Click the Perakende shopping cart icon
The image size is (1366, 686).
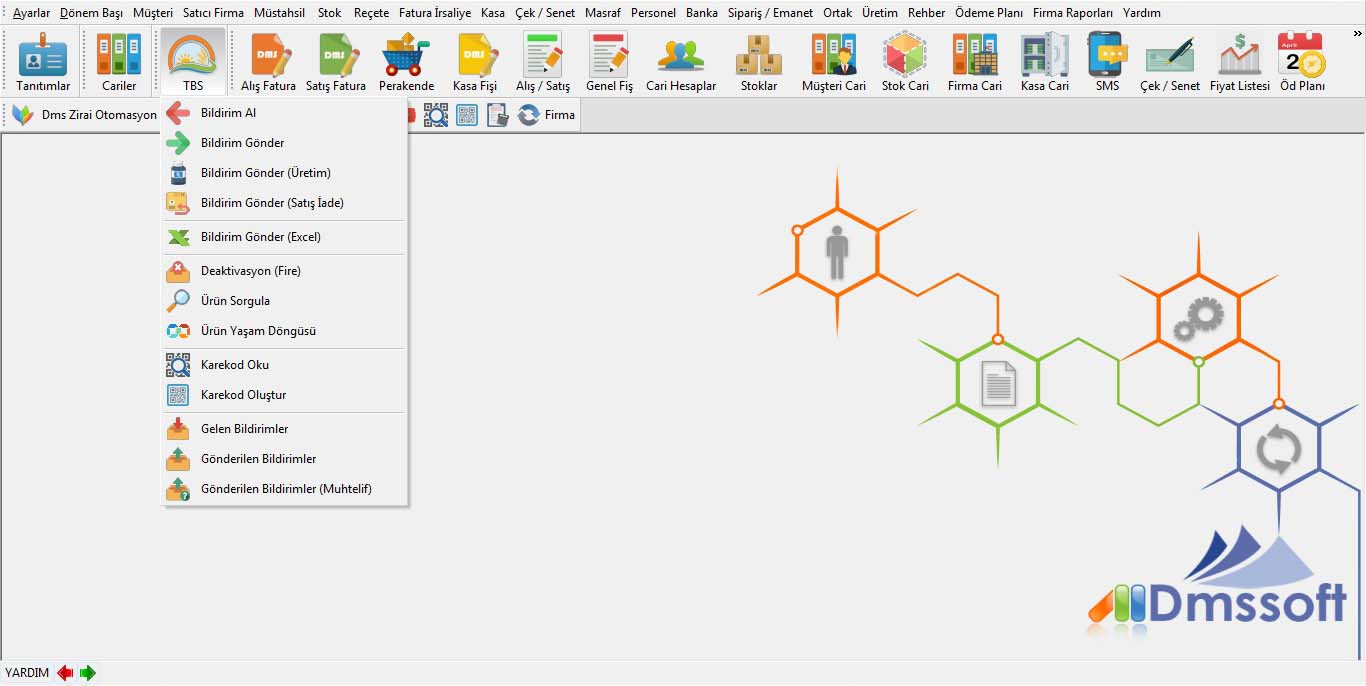(x=406, y=62)
